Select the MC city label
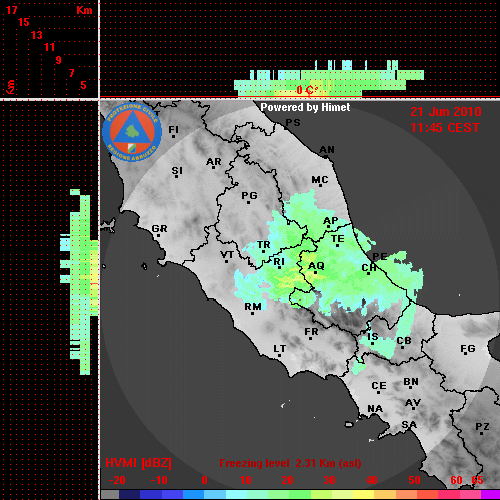The image size is (500, 500). (x=320, y=180)
